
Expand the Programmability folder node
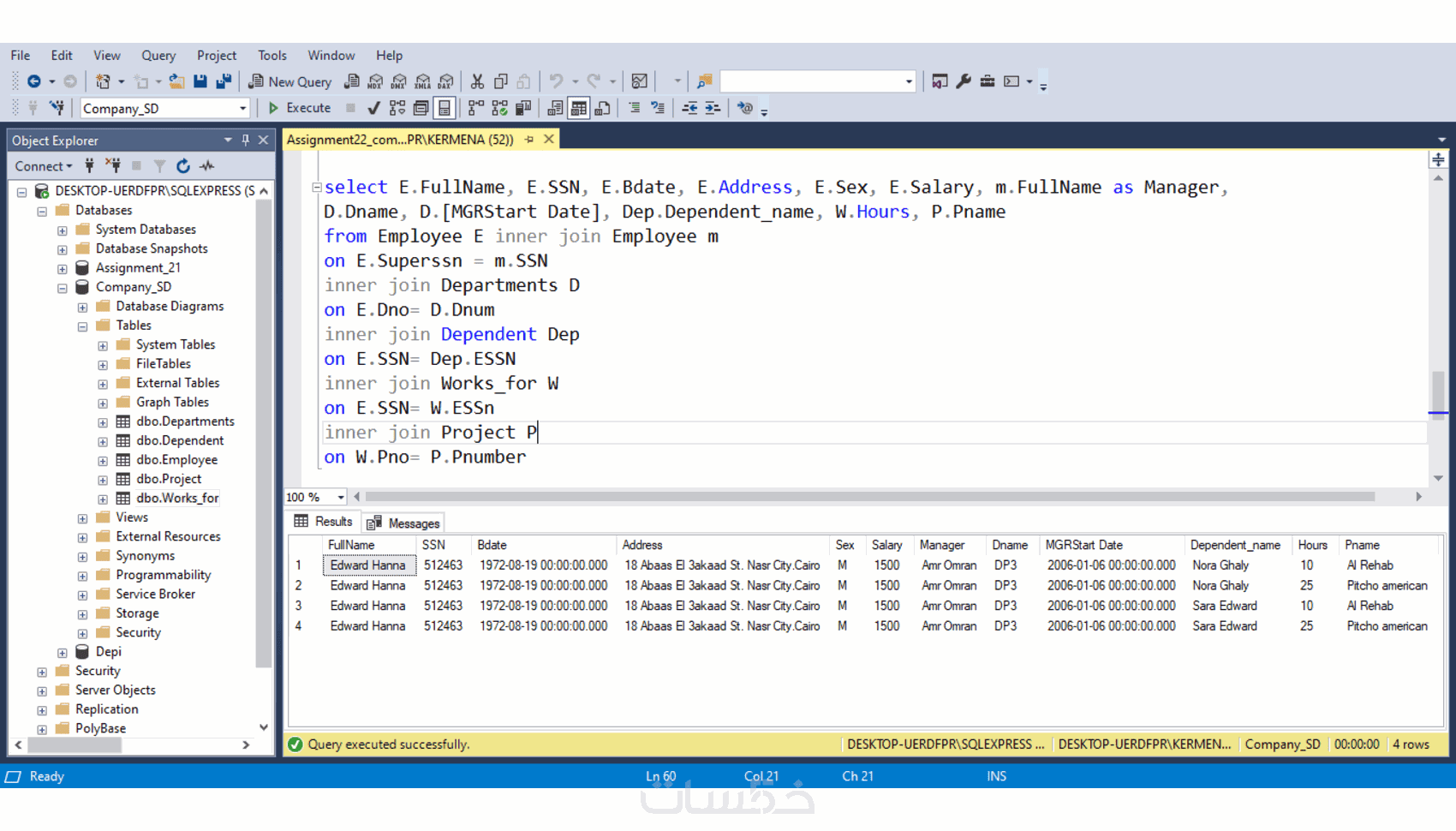coord(82,576)
